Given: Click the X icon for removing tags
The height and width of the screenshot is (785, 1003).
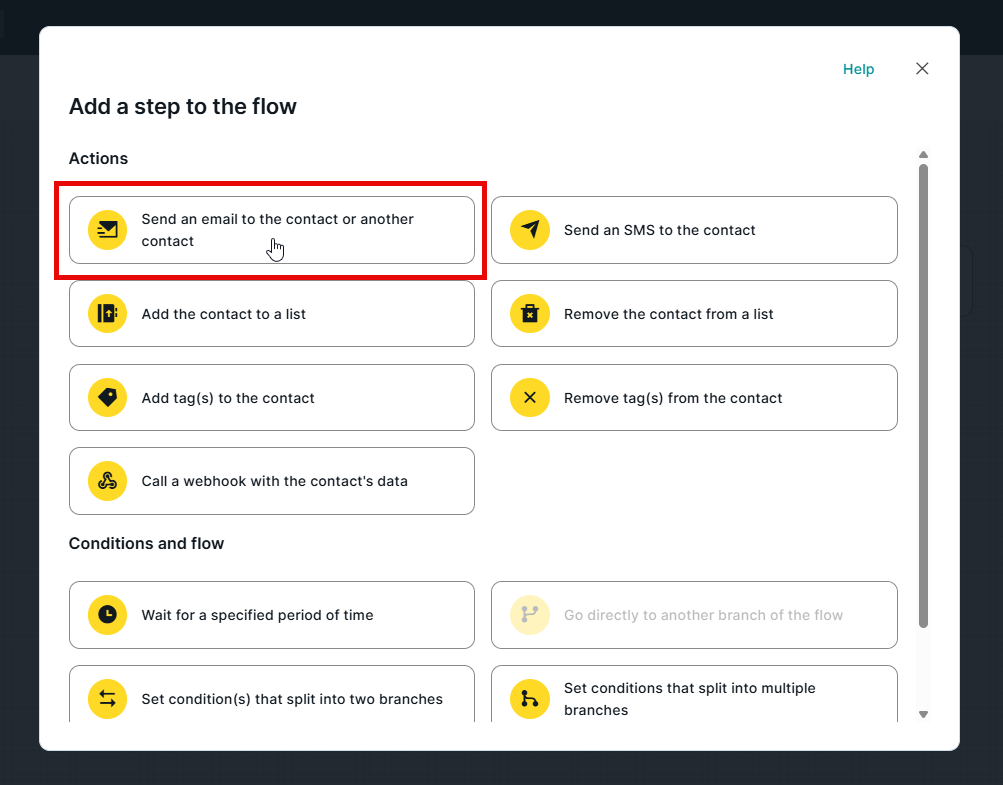Looking at the screenshot, I should click(530, 398).
